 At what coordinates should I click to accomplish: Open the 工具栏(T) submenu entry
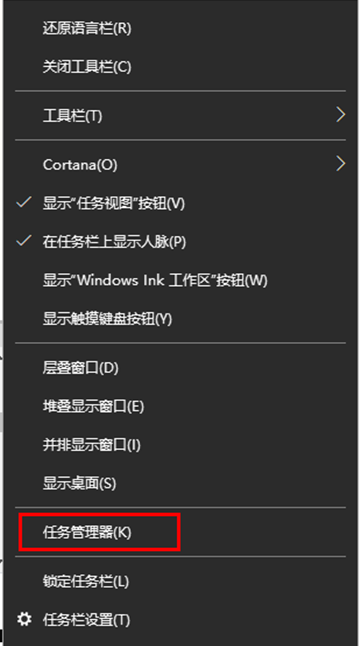click(180, 116)
